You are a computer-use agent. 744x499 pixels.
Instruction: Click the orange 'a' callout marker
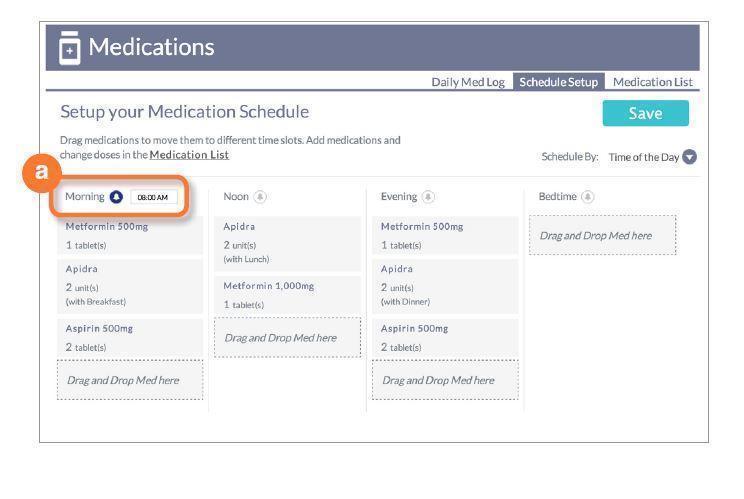(x=41, y=172)
